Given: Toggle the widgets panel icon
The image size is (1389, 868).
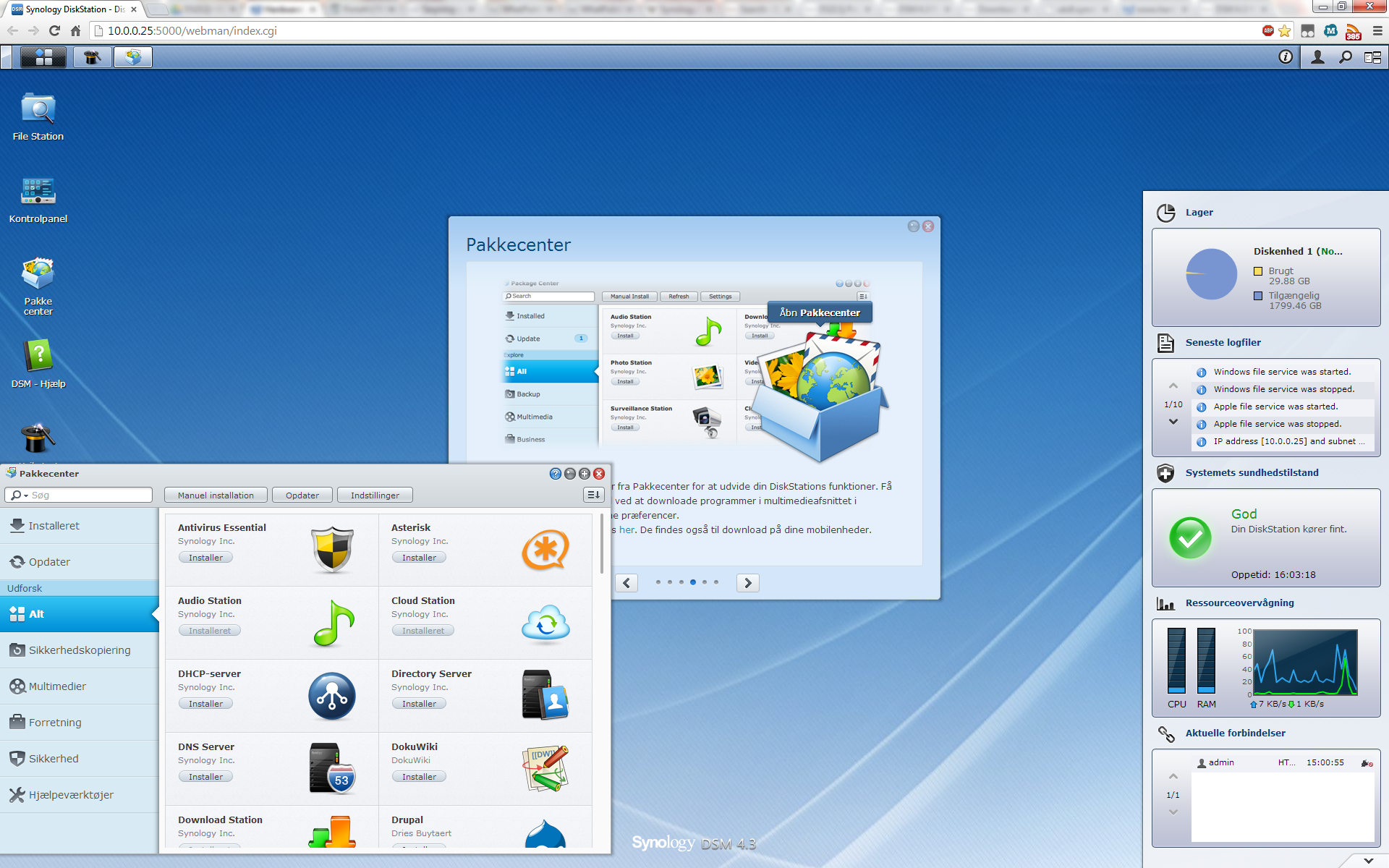Looking at the screenshot, I should 1372,57.
